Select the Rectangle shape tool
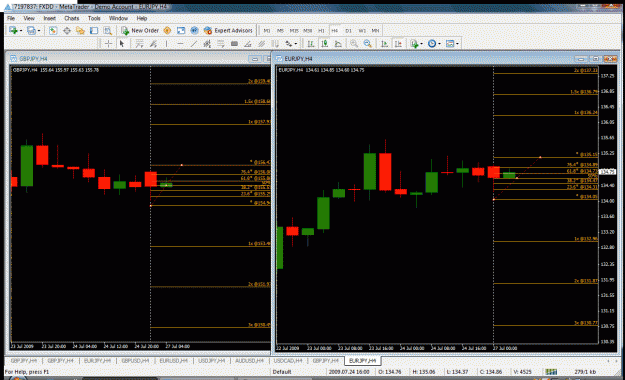 tap(234, 43)
